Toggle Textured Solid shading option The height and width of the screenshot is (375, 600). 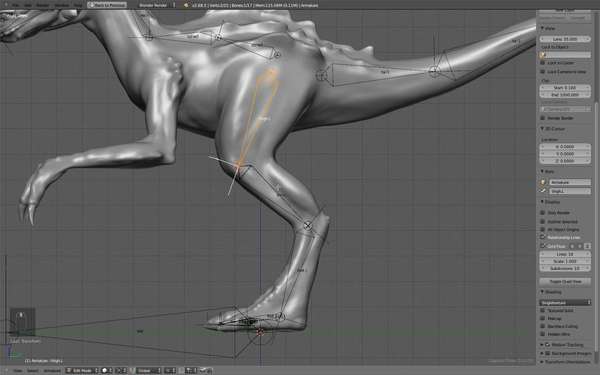[x=543, y=310]
